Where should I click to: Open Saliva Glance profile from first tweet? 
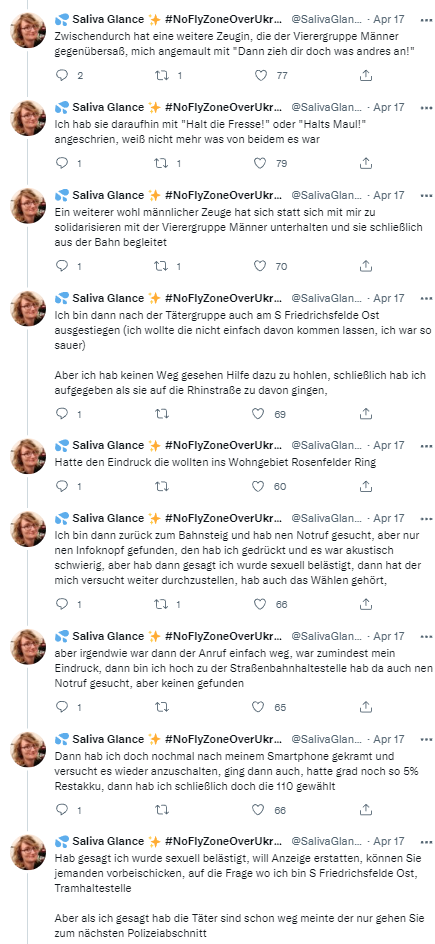coord(108,19)
